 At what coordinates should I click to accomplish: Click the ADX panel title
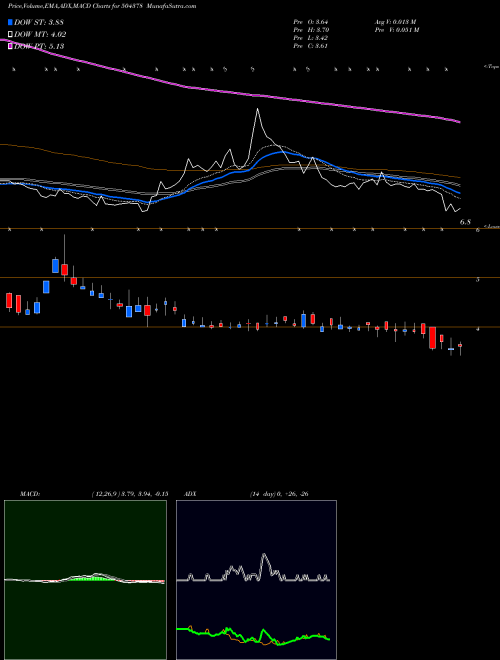pos(190,494)
